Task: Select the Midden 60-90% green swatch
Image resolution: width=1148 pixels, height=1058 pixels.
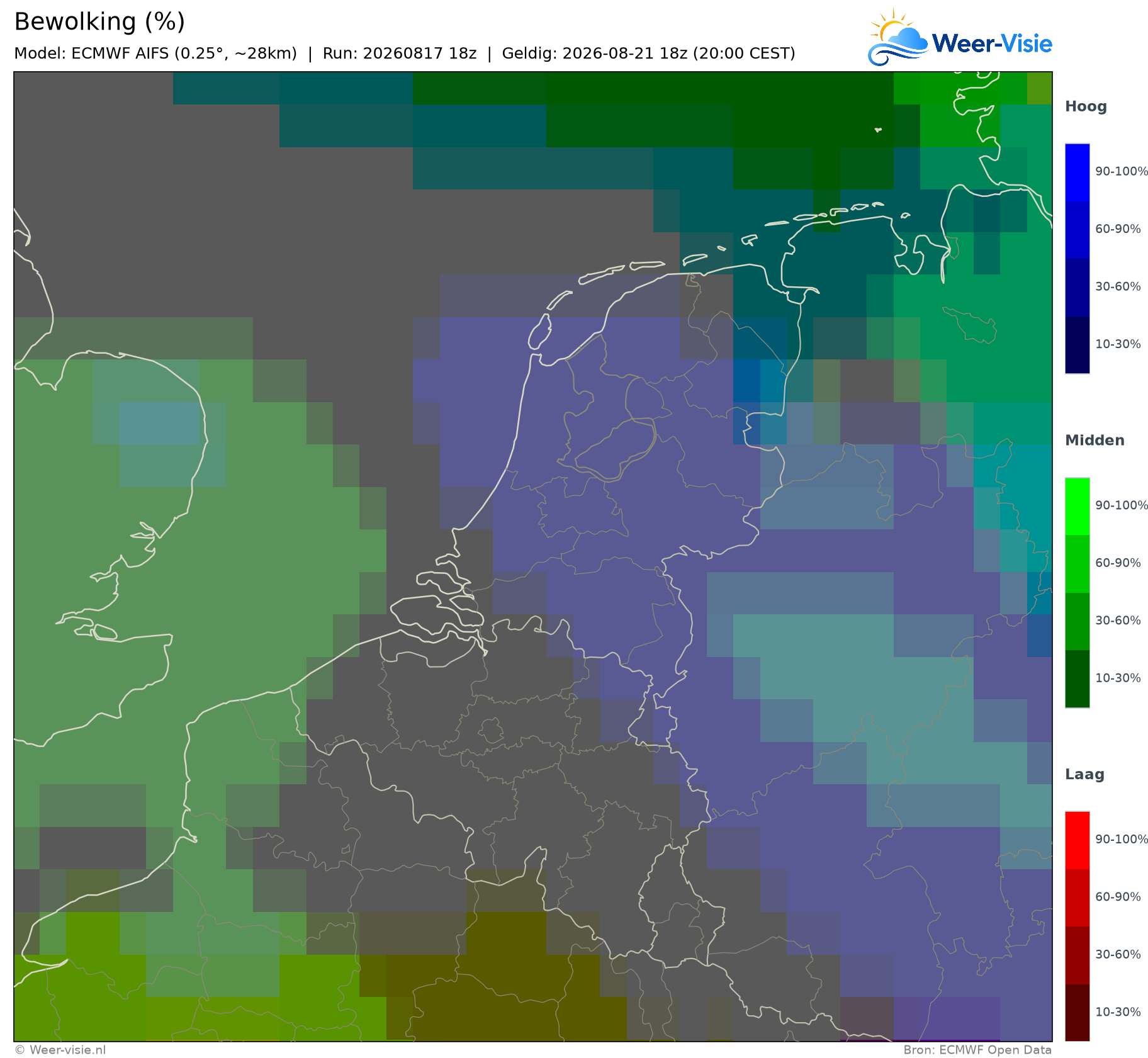Action: click(1077, 564)
